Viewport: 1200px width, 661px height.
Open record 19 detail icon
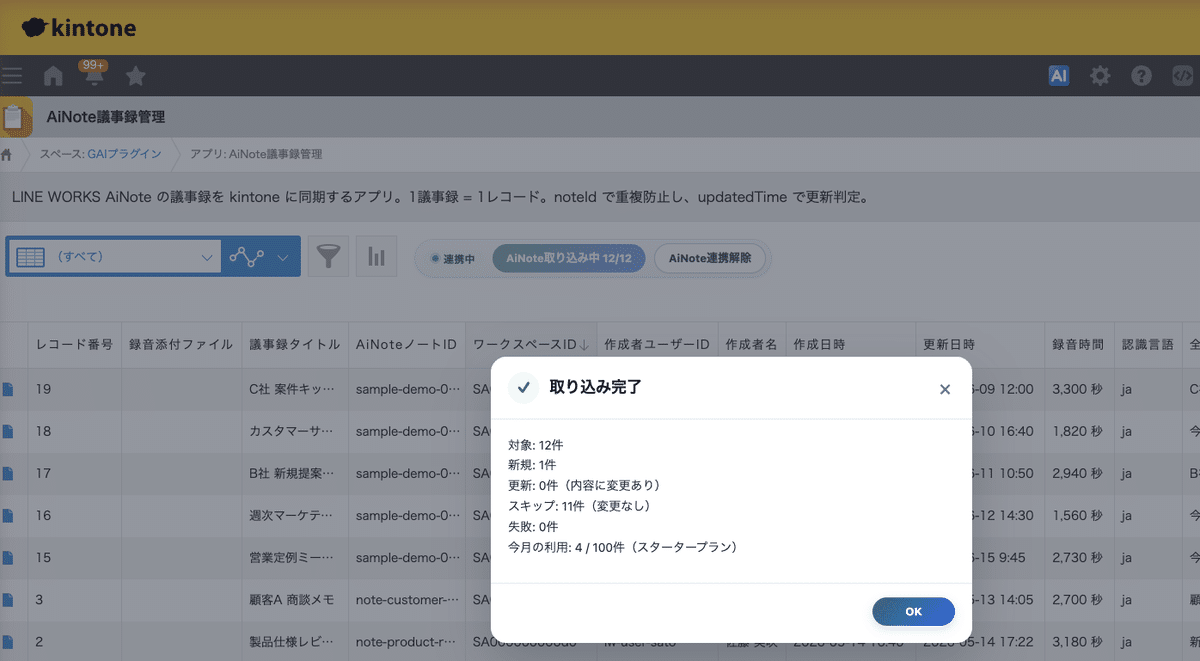8,388
